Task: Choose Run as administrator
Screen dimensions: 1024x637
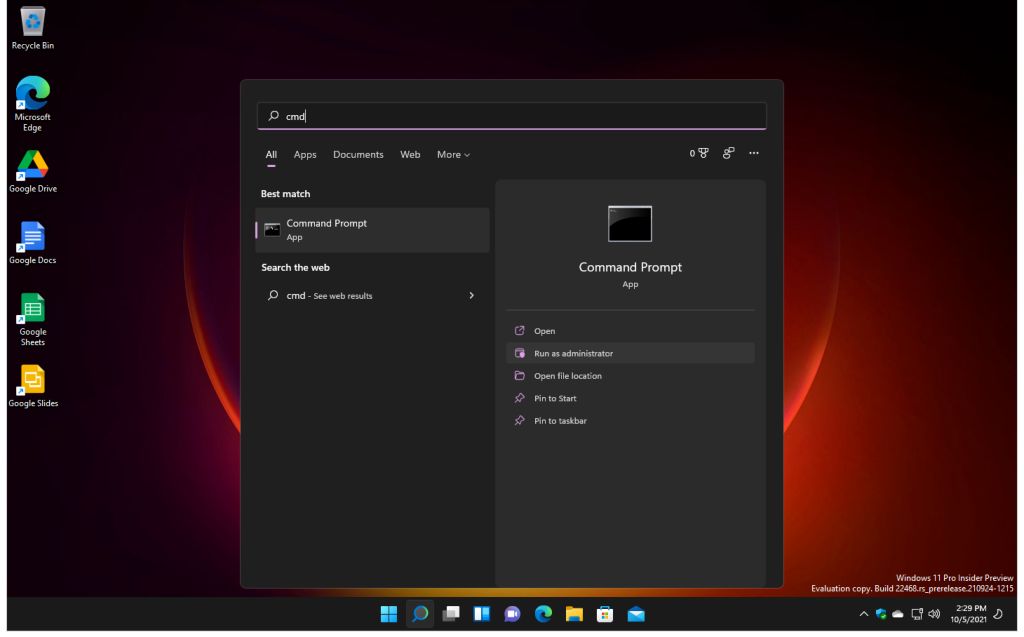Action: coord(573,353)
